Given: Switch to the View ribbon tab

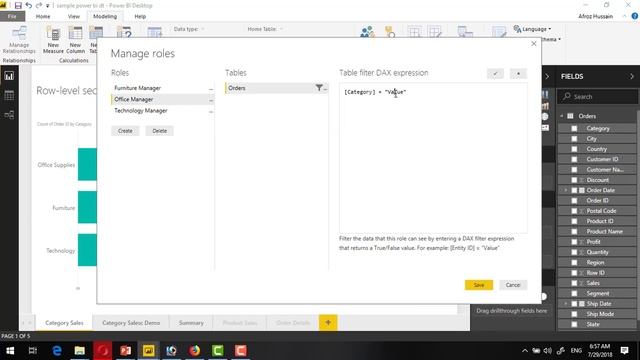Looking at the screenshot, I should click(x=74, y=16).
